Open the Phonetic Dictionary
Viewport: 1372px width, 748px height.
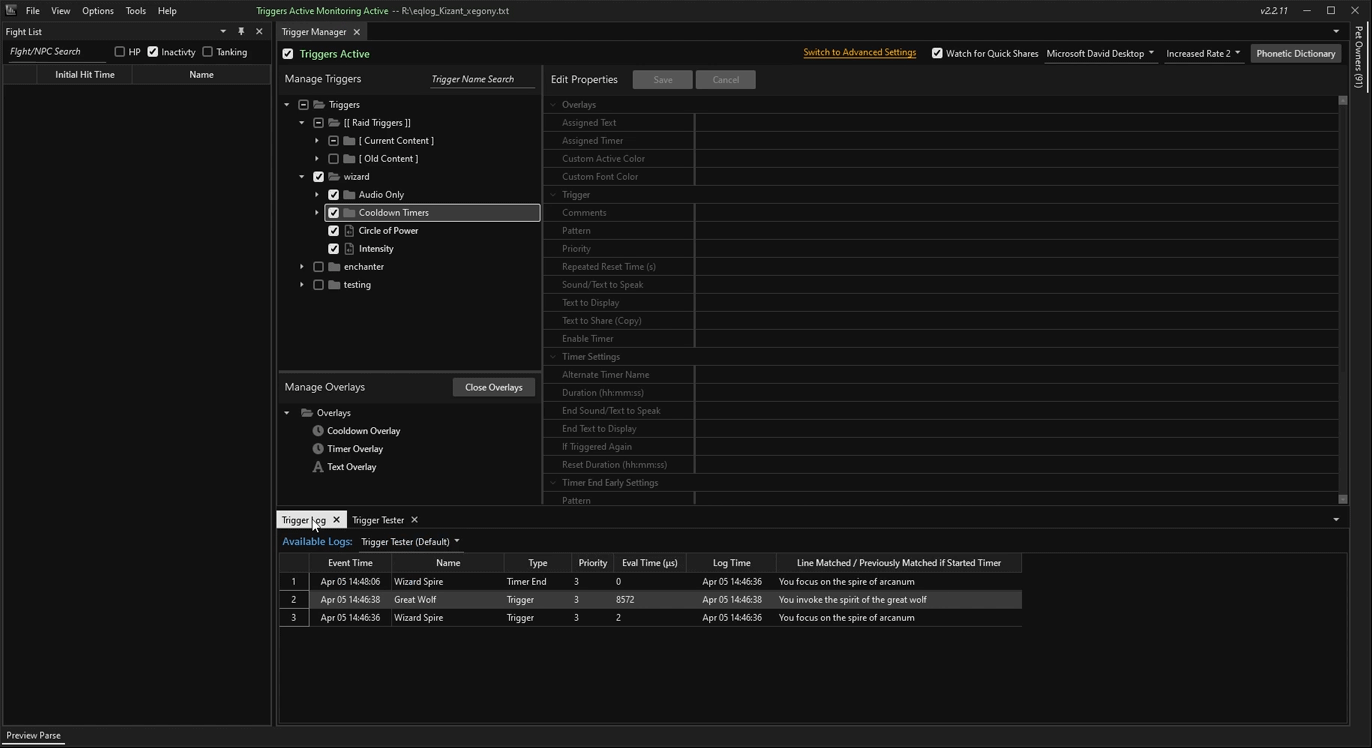coord(1295,53)
